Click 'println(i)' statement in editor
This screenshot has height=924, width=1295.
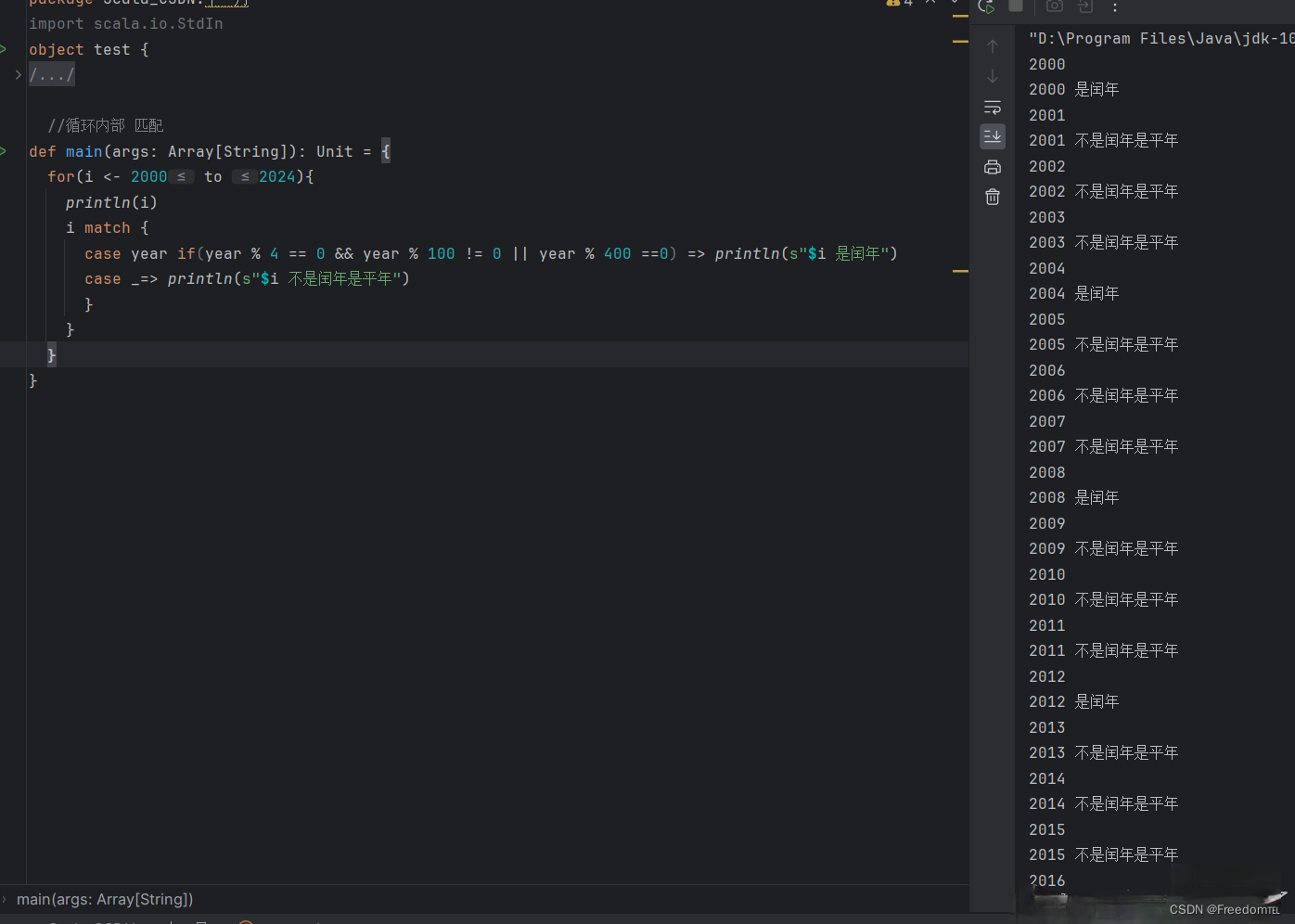[x=111, y=202]
